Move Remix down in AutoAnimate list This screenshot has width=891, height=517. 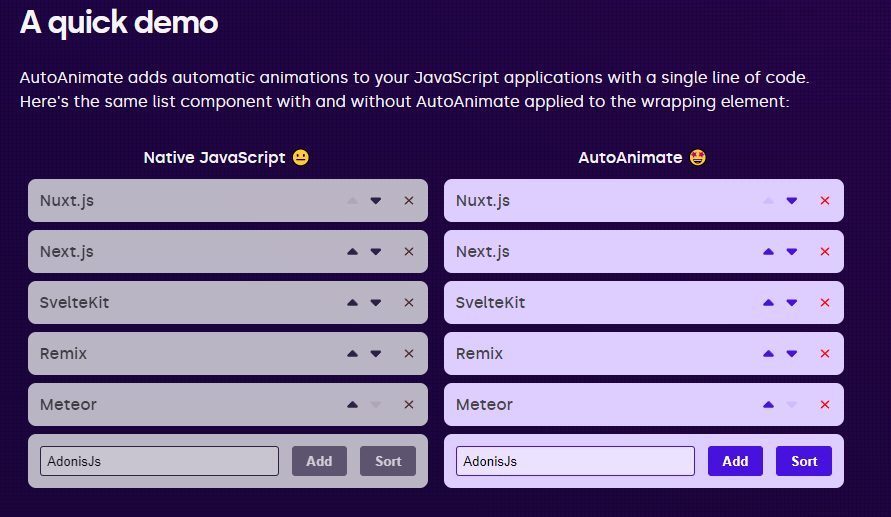(792, 354)
